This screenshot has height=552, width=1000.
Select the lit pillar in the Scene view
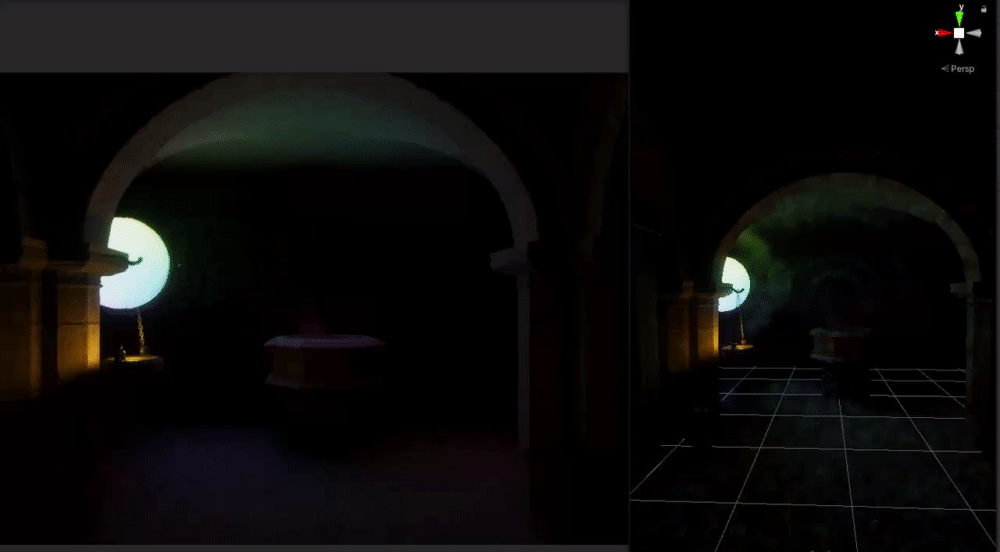click(x=703, y=331)
